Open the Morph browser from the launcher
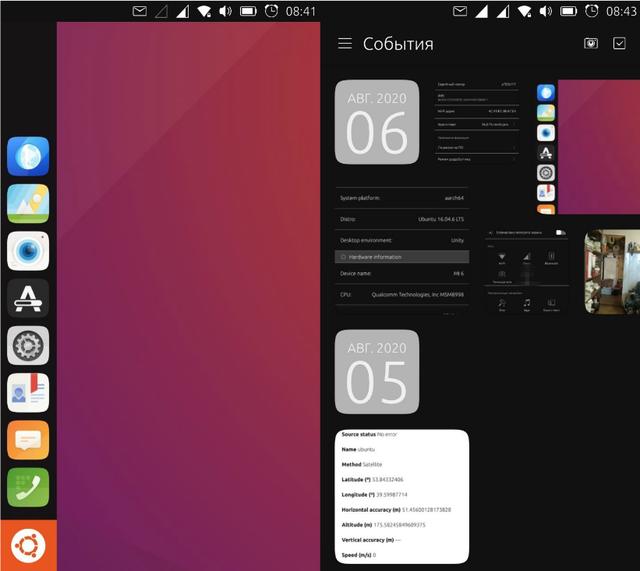 click(x=28, y=156)
